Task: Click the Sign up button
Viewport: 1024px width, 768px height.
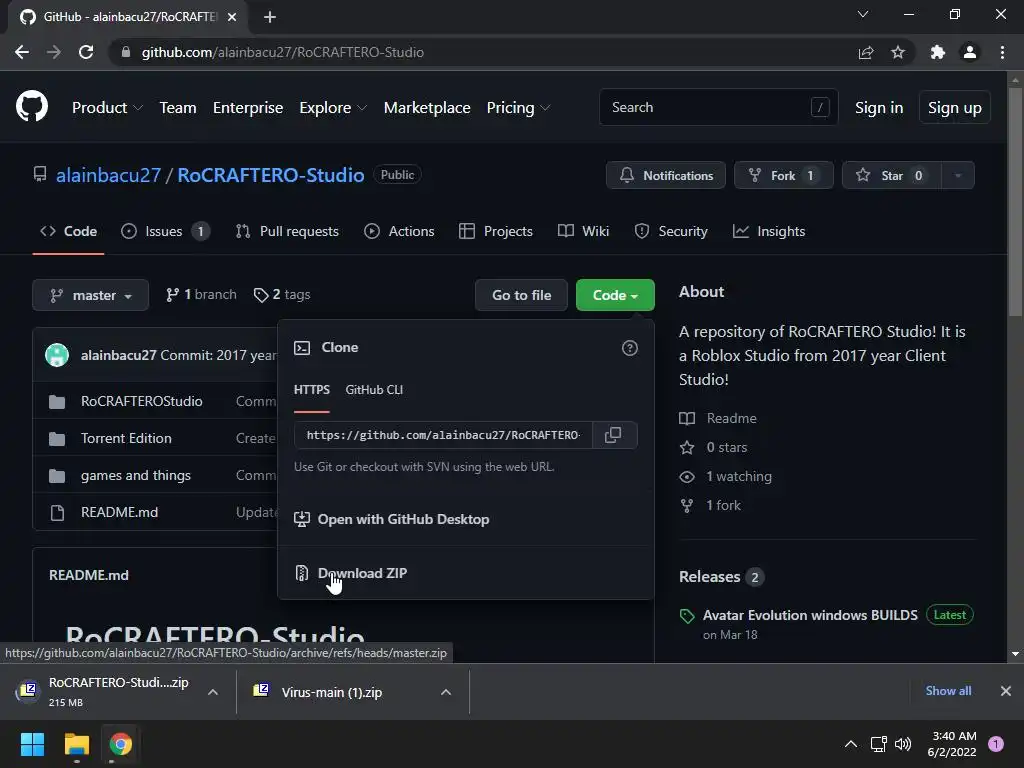Action: tap(955, 108)
